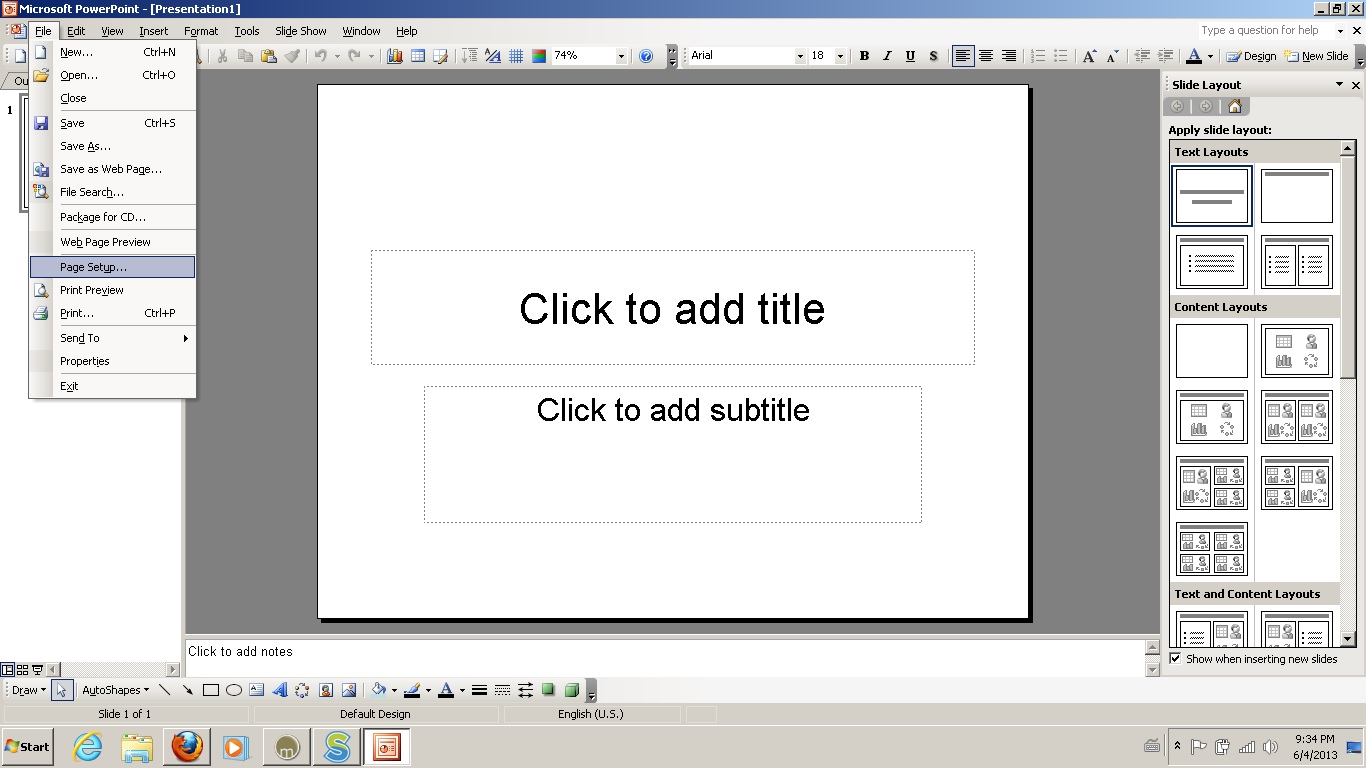1366x768 pixels.
Task: Open the Slide Layout task pane dropdown
Action: (x=1339, y=85)
